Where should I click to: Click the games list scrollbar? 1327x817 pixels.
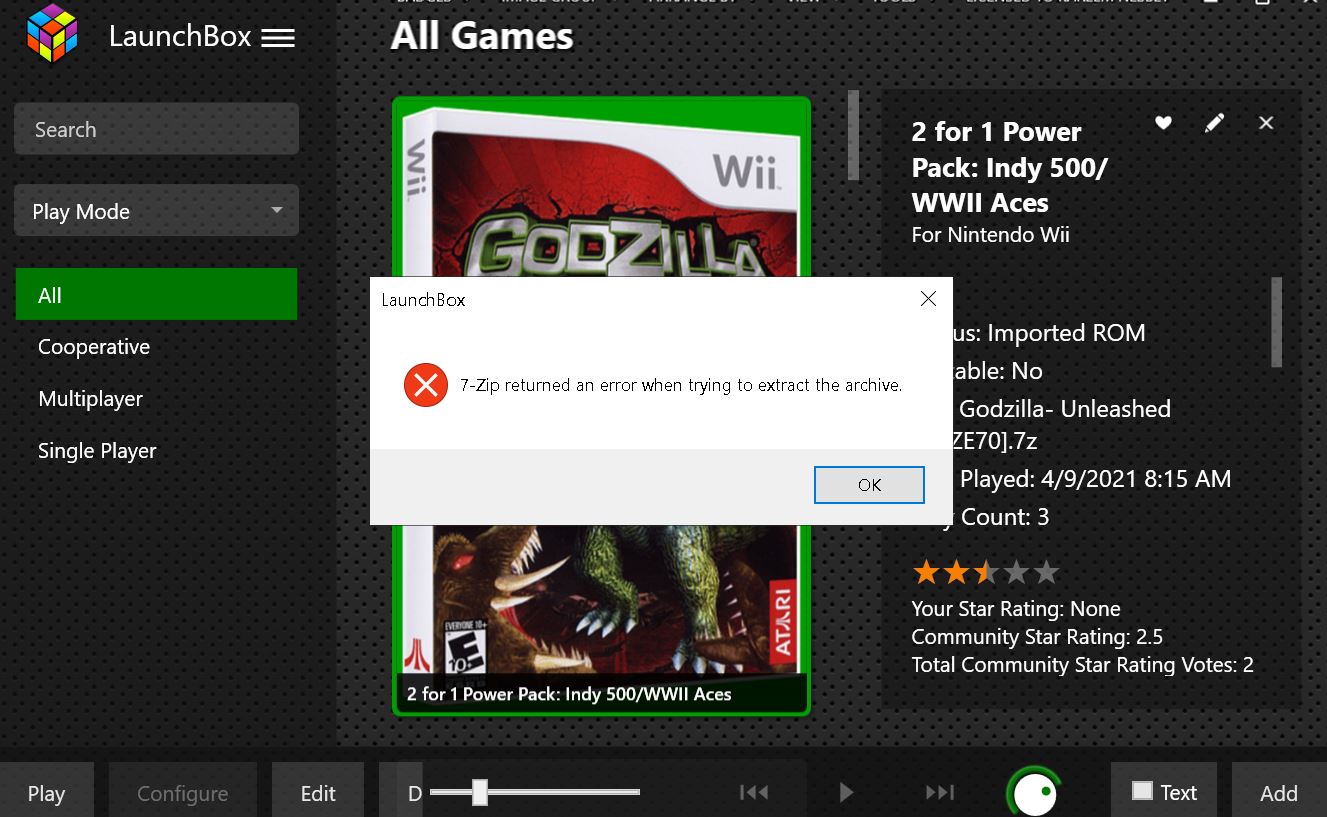click(x=853, y=135)
